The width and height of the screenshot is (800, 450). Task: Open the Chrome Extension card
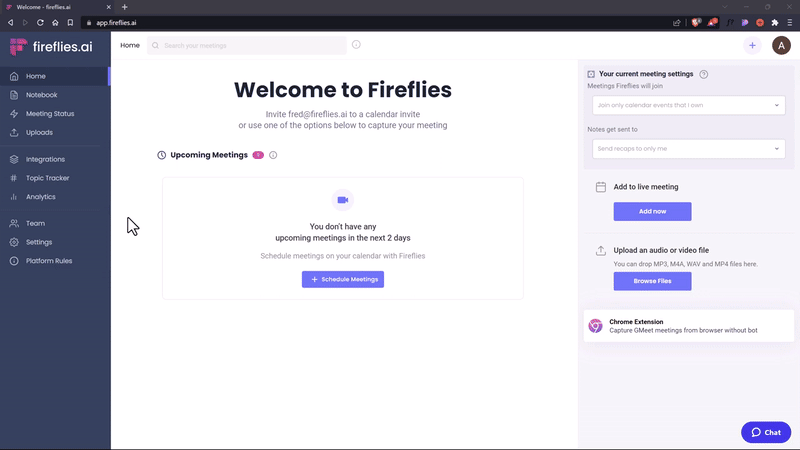click(688, 326)
